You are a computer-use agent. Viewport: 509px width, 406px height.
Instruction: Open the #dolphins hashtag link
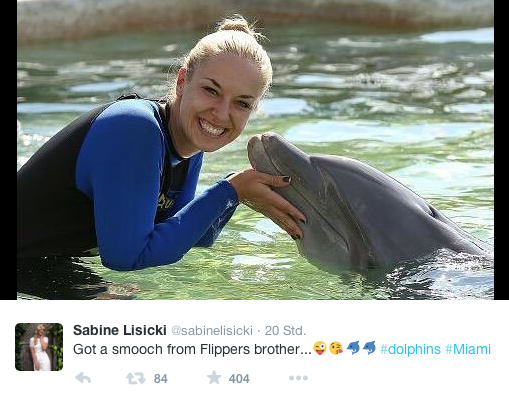click(410, 349)
